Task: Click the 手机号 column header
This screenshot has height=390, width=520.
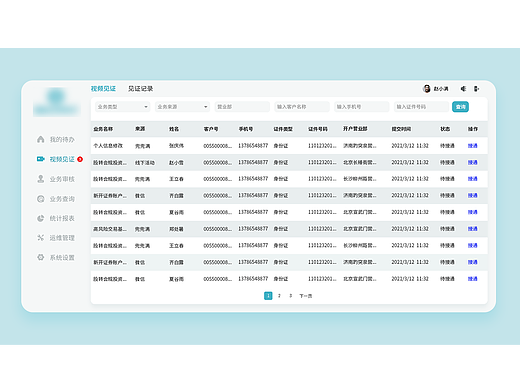Action: click(x=246, y=129)
